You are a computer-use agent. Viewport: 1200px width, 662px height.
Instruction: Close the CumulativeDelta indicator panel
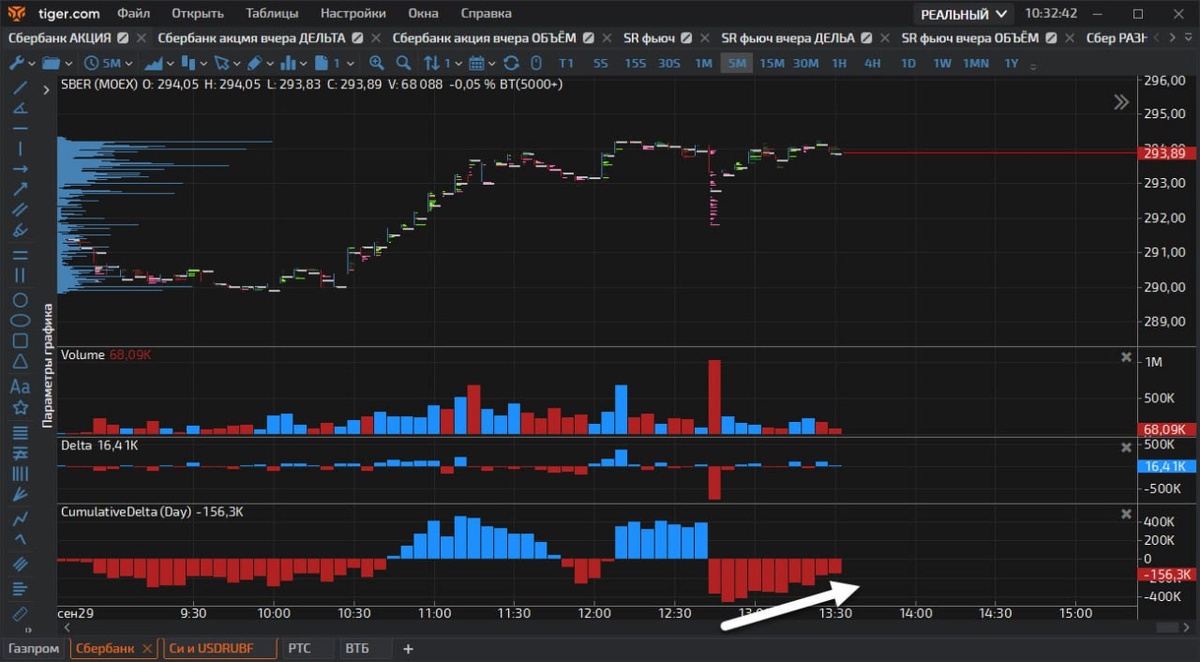1126,514
